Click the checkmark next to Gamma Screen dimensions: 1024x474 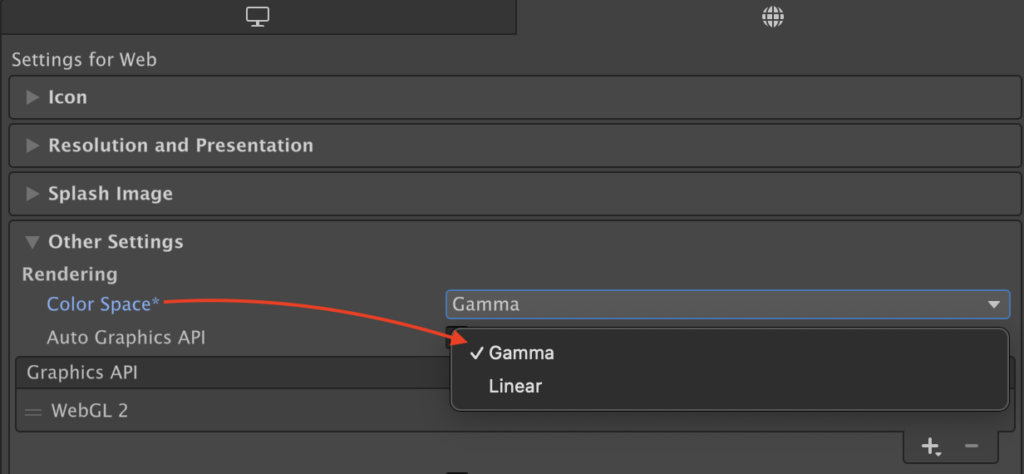(476, 353)
